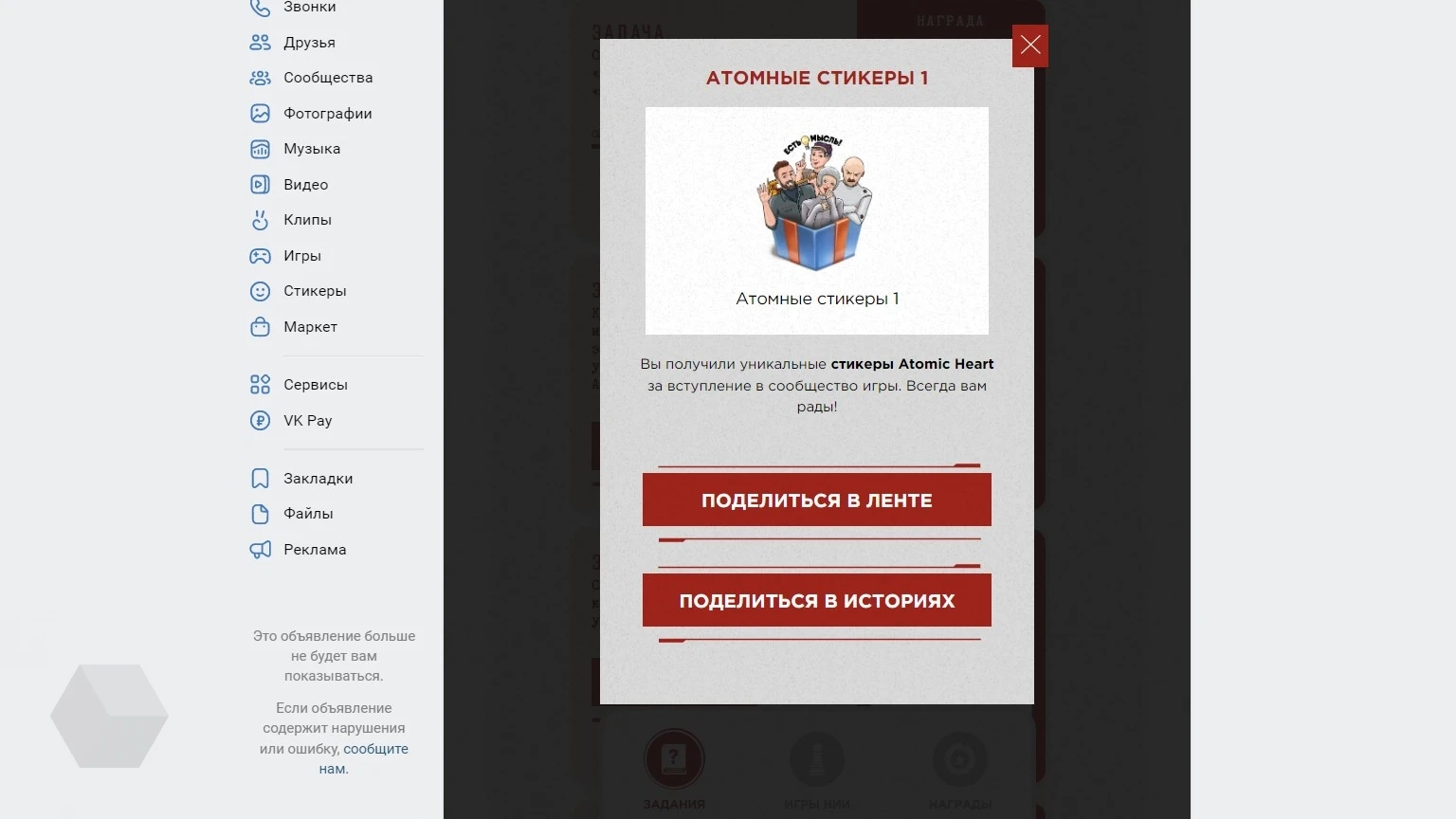1456x819 pixels.
Task: Open Стикеры section label
Action: coord(315,291)
